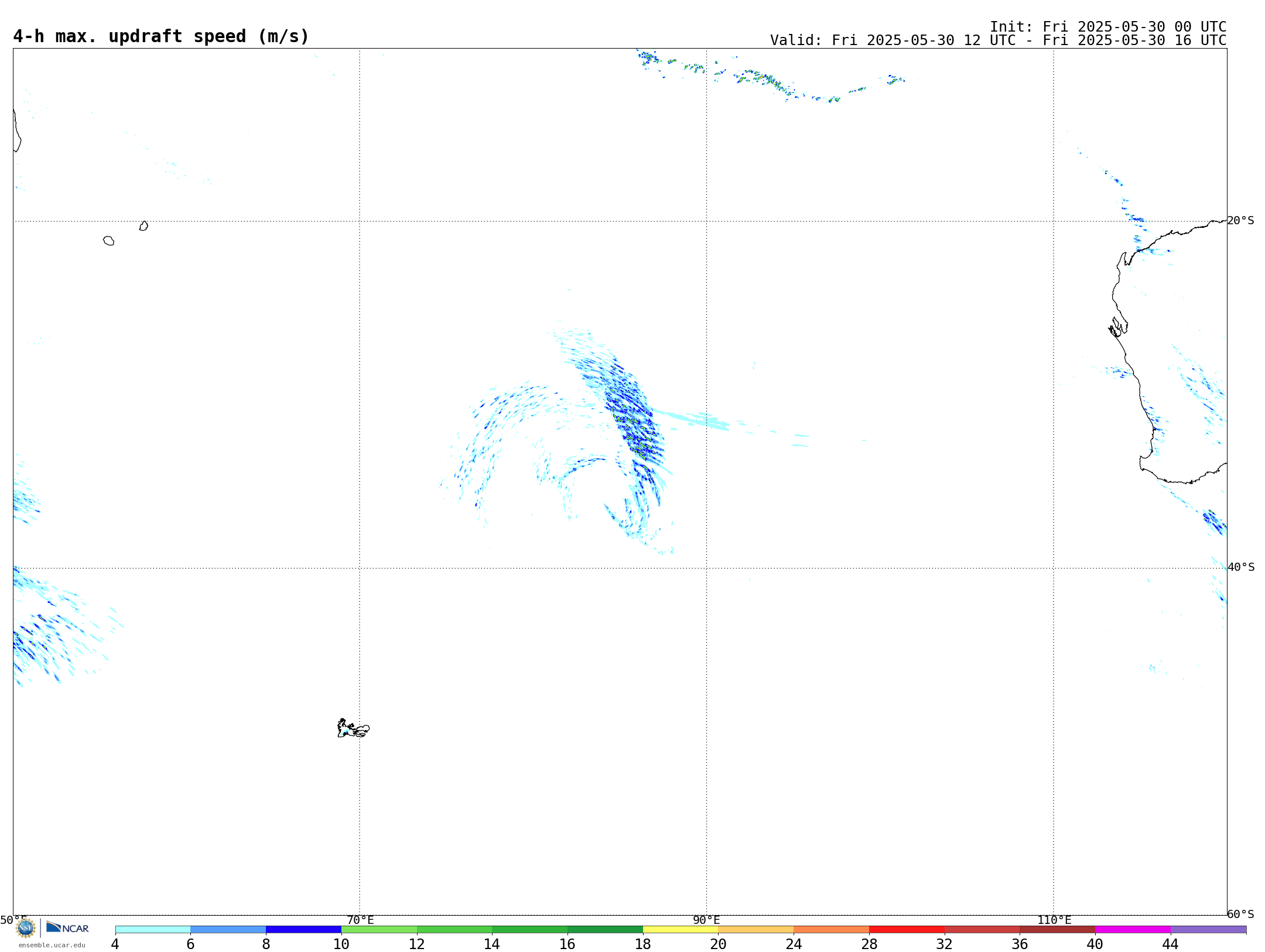
Task: Click the 40°S latitude label
Action: [1241, 567]
